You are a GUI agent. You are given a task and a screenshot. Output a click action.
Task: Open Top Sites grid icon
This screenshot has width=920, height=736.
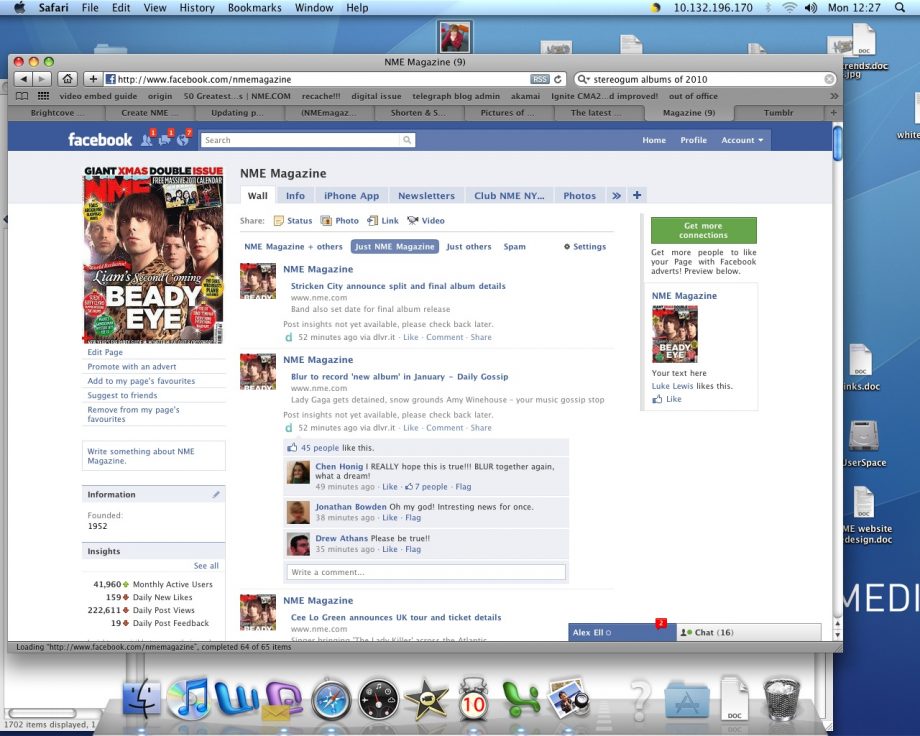pos(43,96)
